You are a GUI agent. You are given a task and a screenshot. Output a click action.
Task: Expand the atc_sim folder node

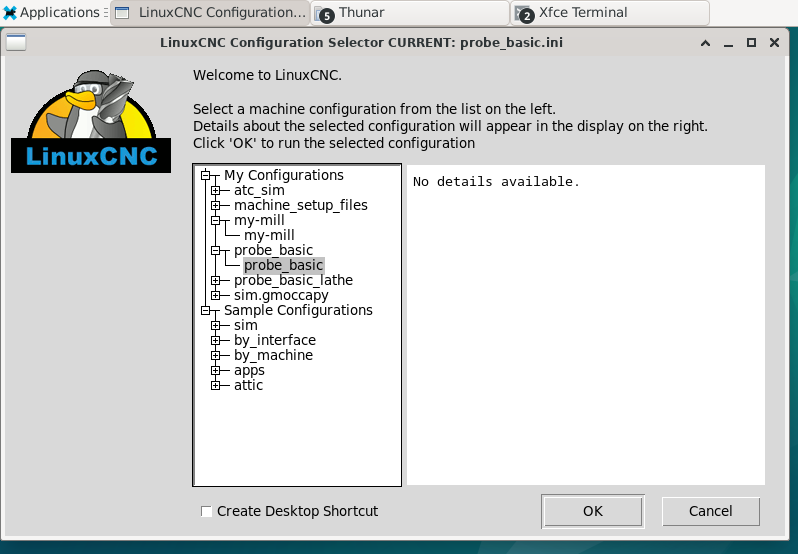215,190
